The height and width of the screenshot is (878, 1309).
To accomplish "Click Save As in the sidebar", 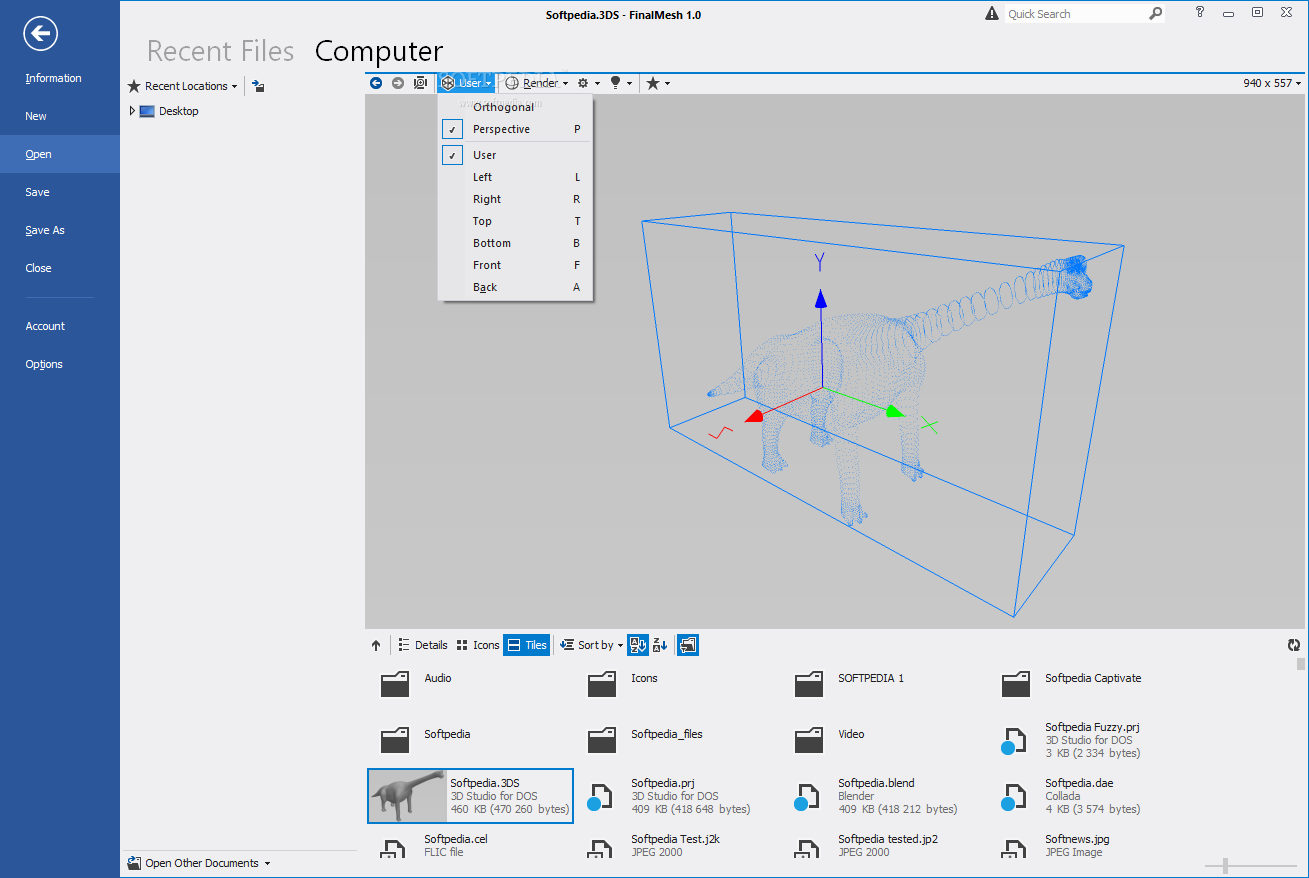I will (60, 230).
